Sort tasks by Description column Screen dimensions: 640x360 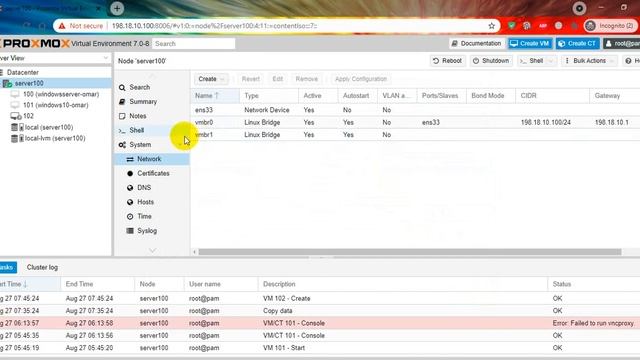402,284
